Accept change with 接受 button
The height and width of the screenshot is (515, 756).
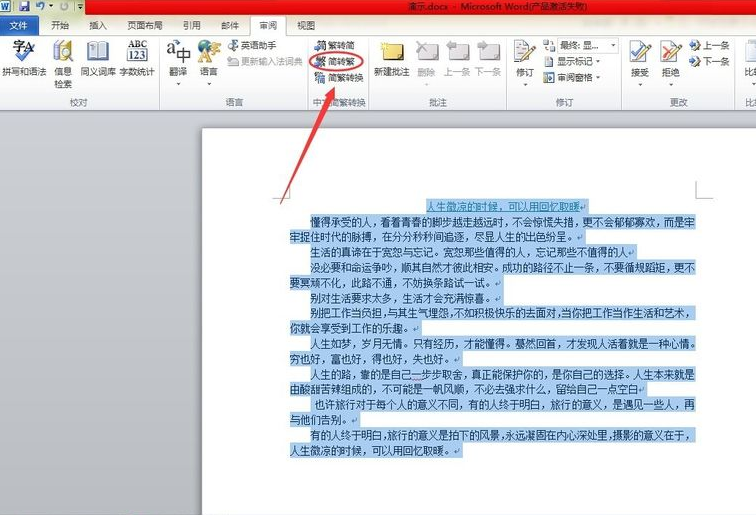click(640, 58)
